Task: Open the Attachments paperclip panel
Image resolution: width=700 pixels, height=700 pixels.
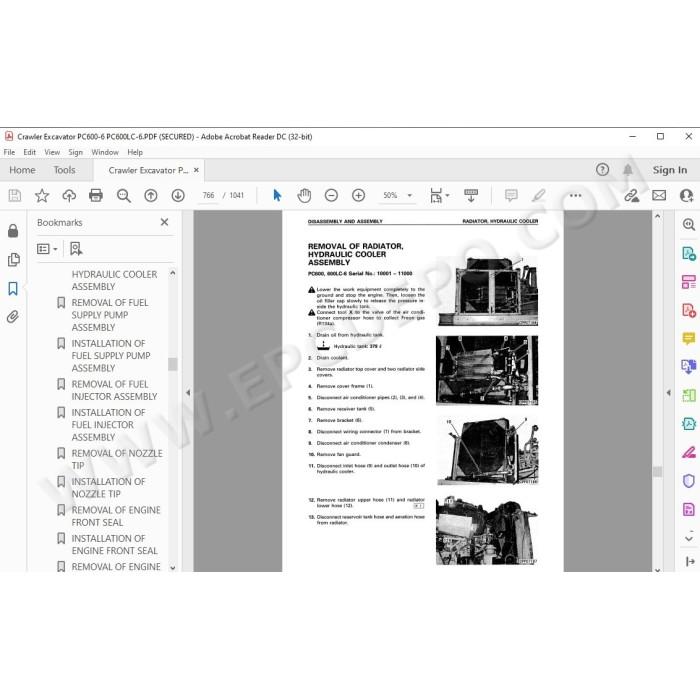Action: (13, 317)
